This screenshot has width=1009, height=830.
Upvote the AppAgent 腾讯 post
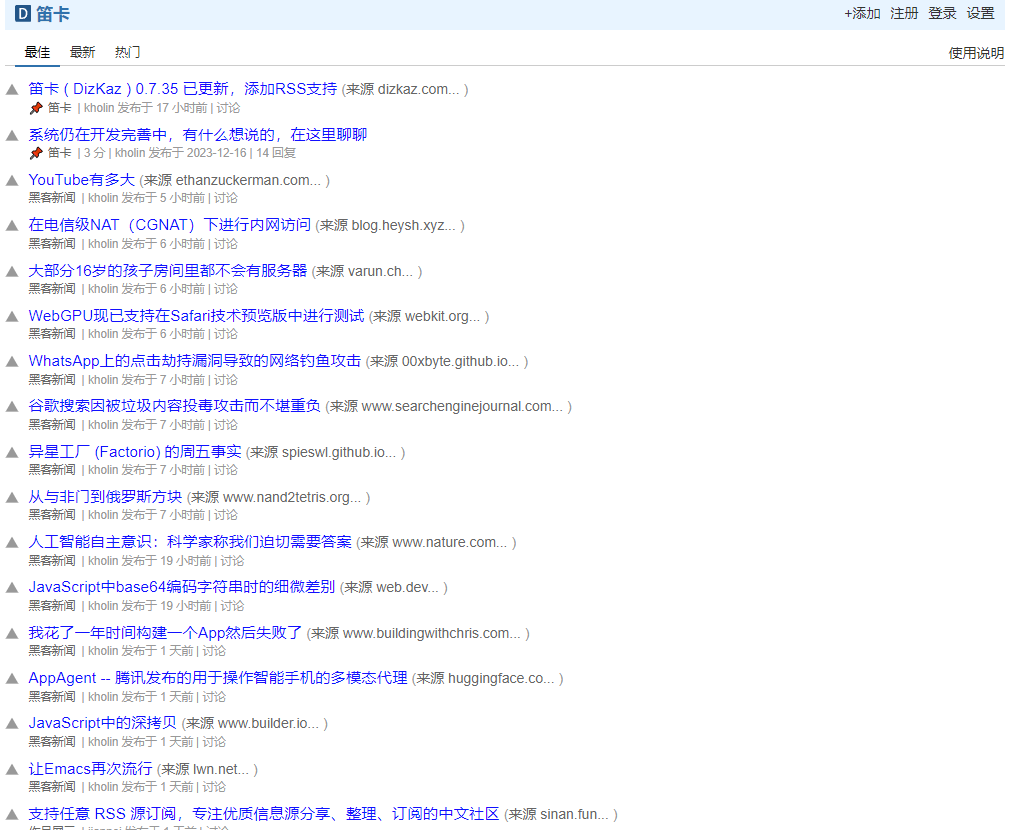[11, 678]
